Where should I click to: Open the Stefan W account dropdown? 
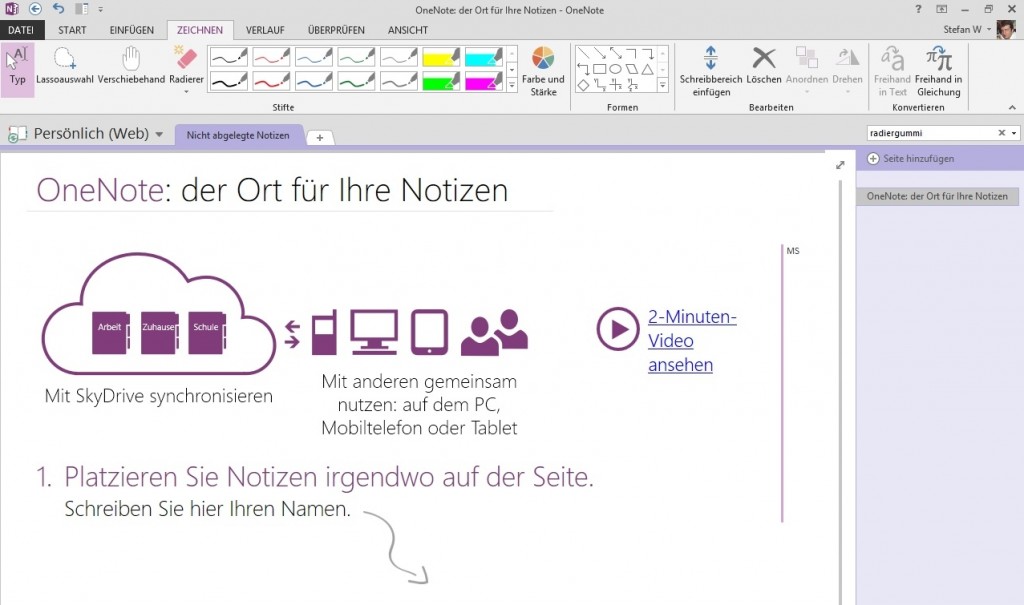(x=989, y=29)
